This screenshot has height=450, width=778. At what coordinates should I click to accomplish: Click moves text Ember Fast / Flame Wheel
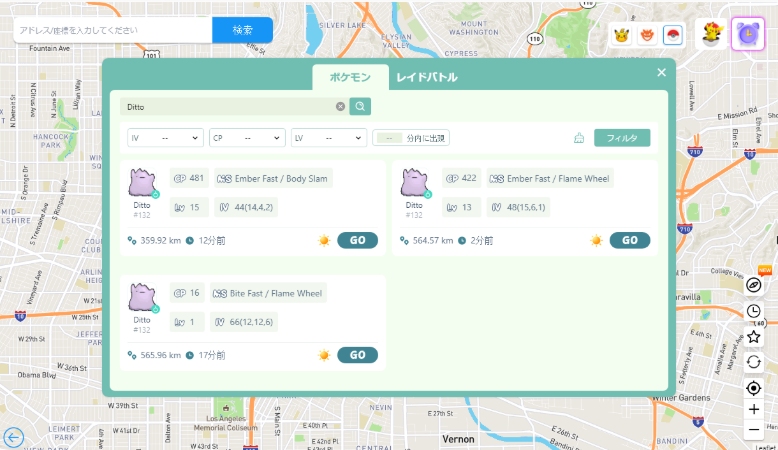pos(558,179)
